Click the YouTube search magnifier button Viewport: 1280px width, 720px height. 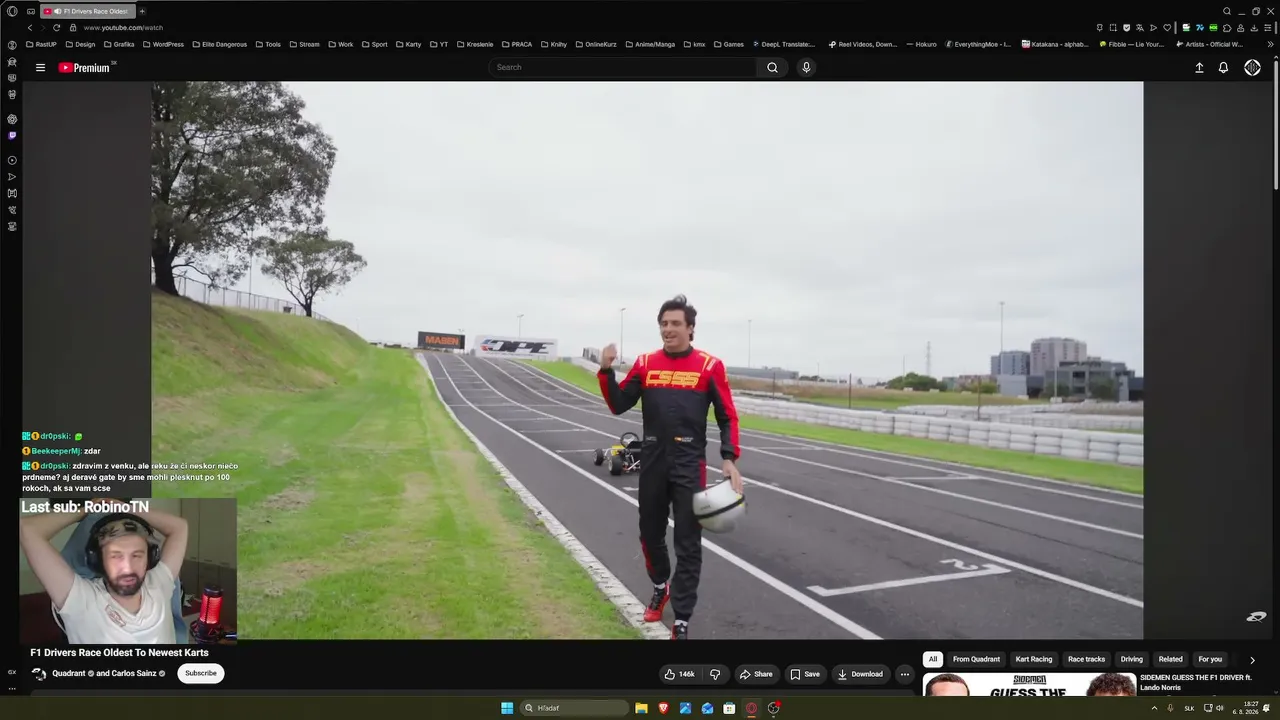pyautogui.click(x=772, y=68)
